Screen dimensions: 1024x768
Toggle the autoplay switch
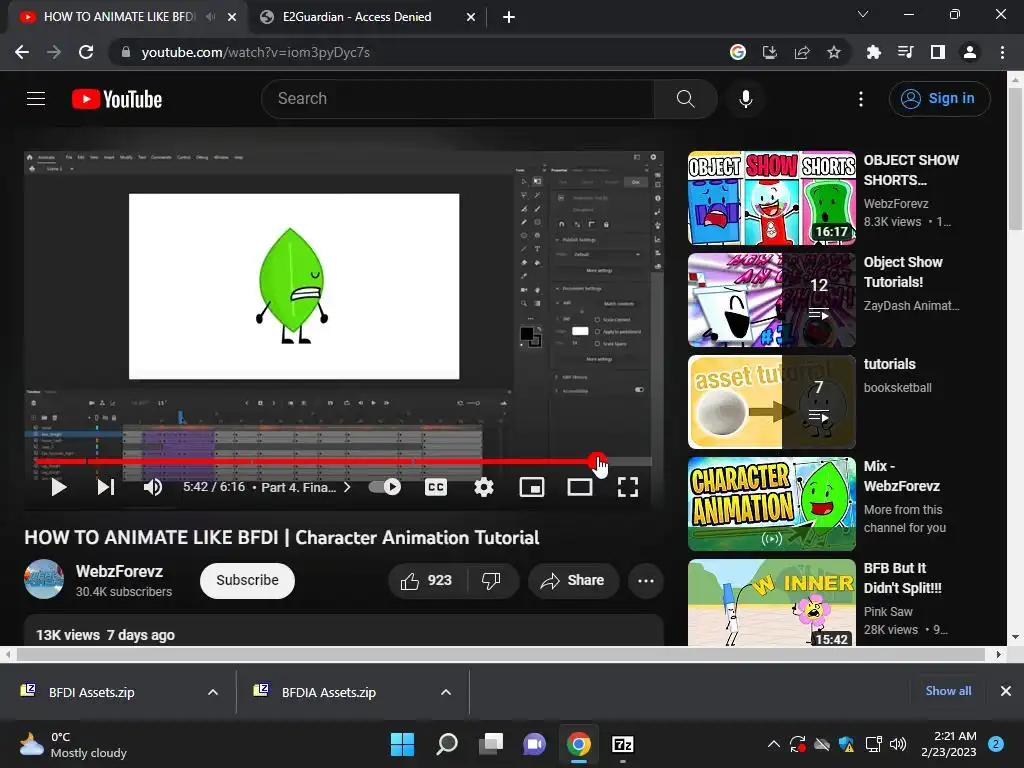click(385, 487)
